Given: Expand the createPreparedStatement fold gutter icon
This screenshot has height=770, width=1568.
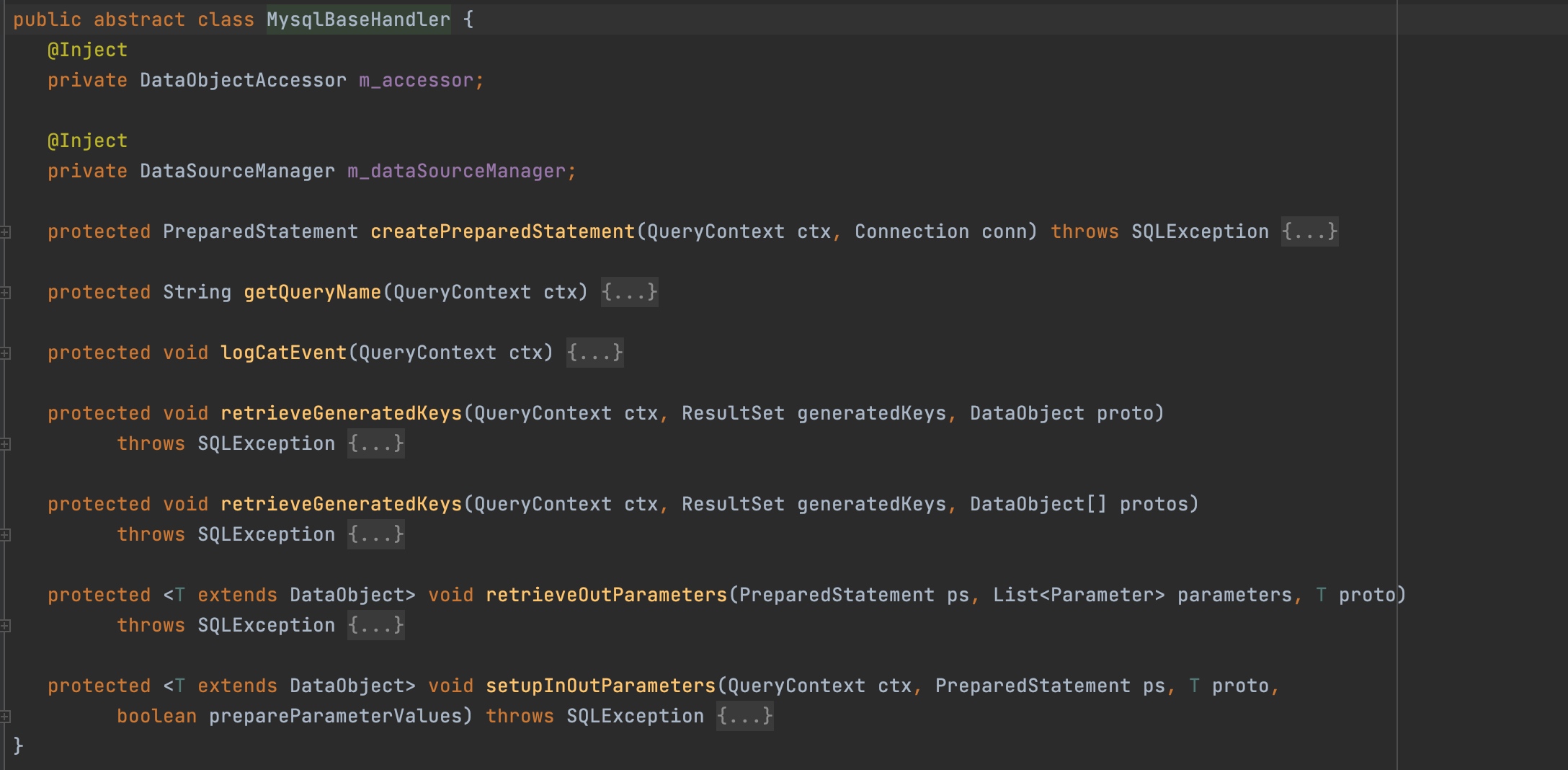Looking at the screenshot, I should (x=5, y=232).
